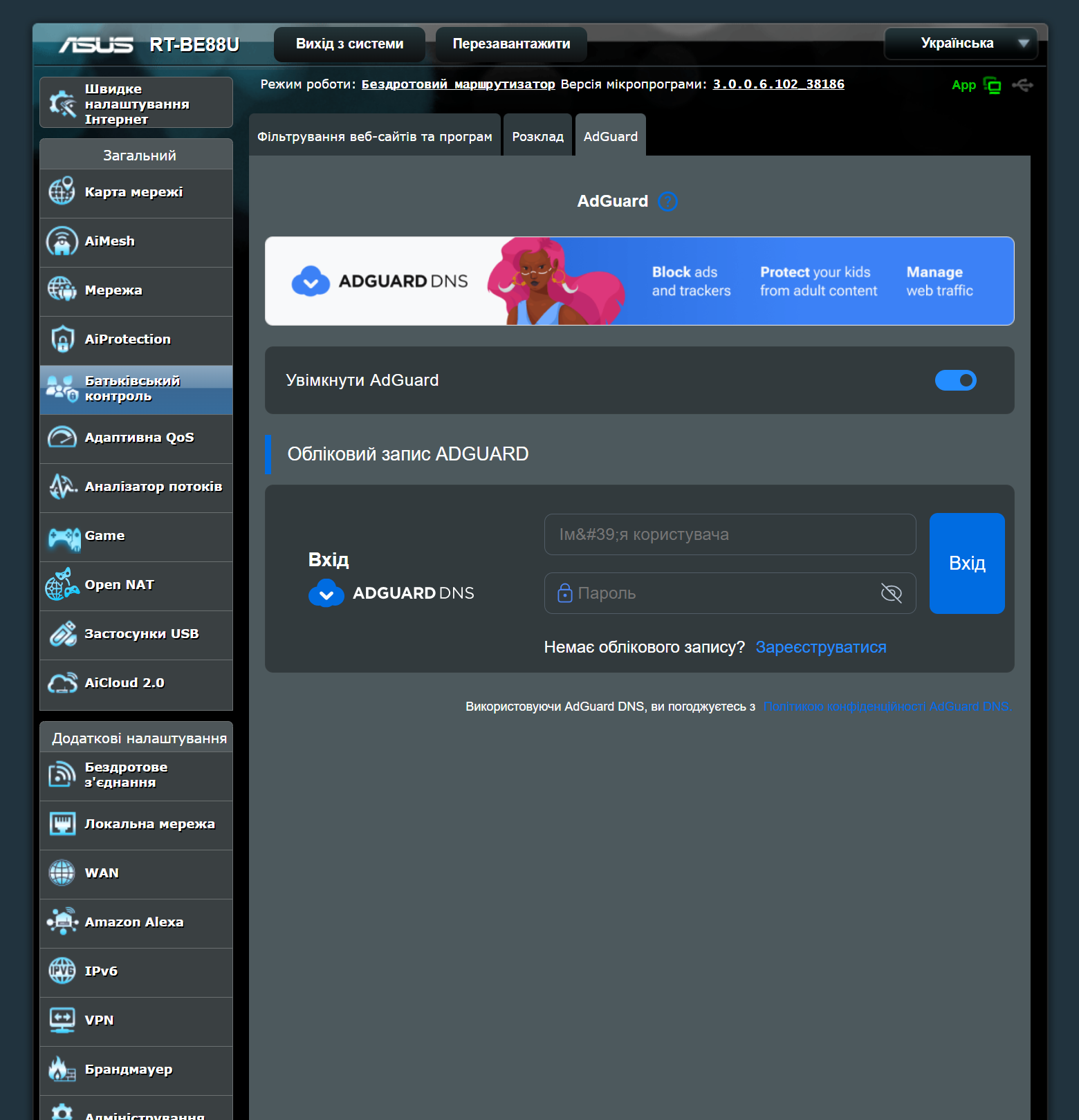Screen dimensions: 1079x1120
Task: Toggle the Увімкнути AdGuard switch
Action: (955, 380)
